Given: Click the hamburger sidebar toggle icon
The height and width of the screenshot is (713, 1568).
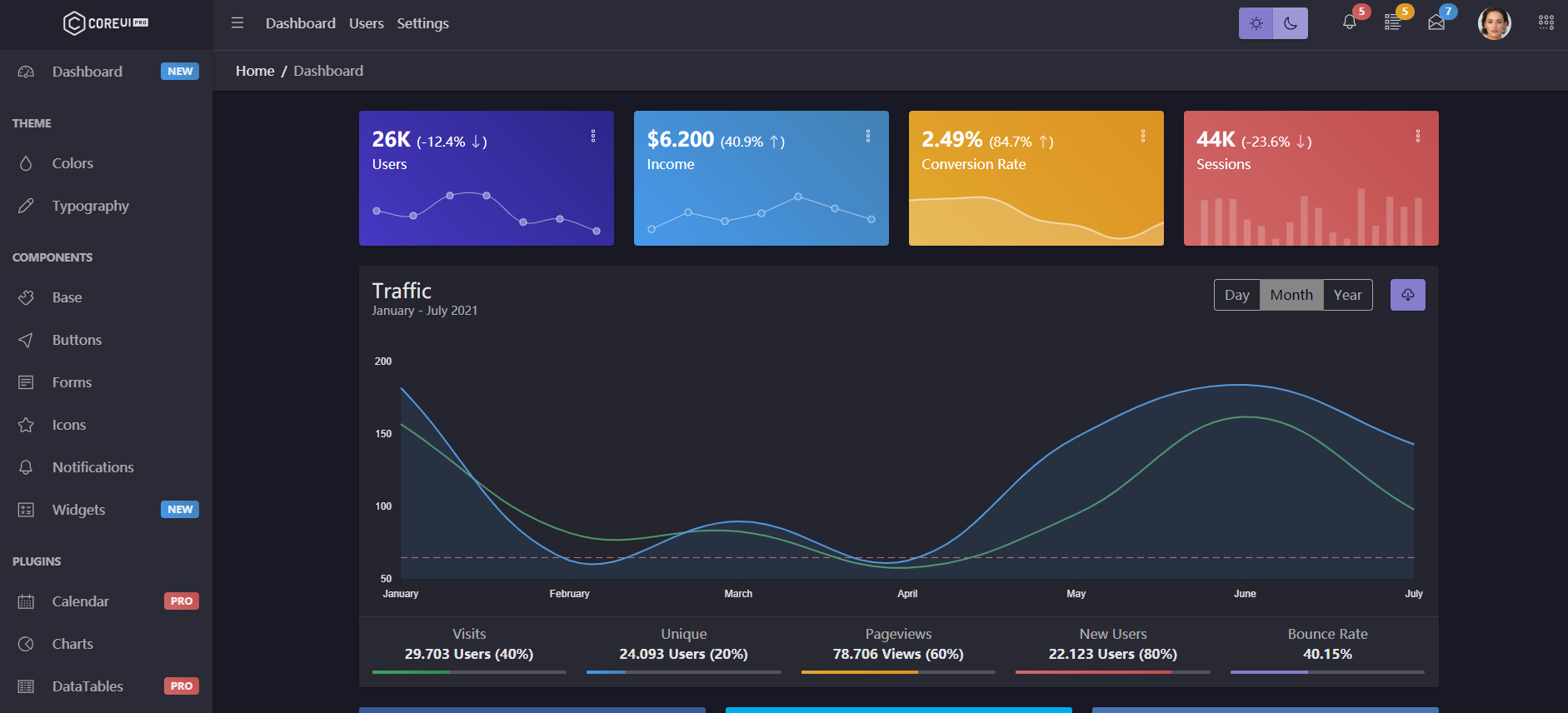Looking at the screenshot, I should pos(237,23).
